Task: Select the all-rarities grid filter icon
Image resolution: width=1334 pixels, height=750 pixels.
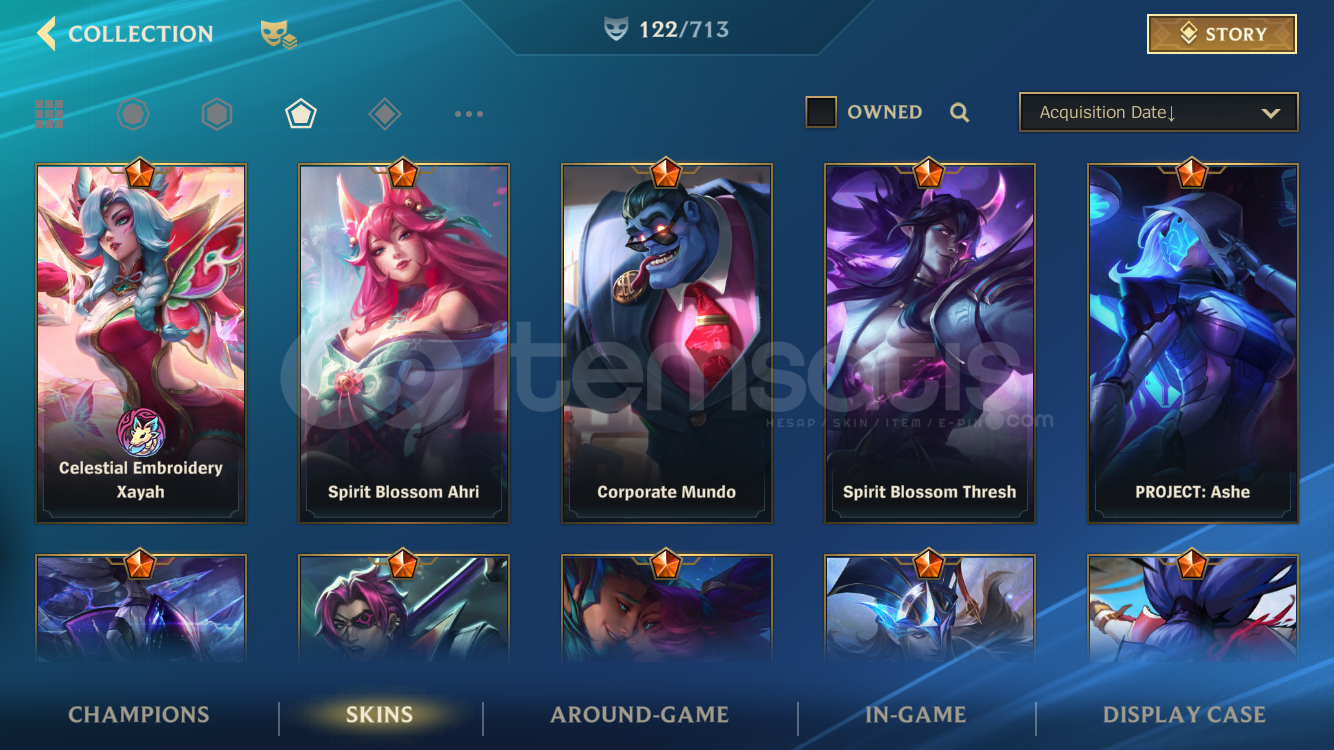Action: click(x=49, y=114)
